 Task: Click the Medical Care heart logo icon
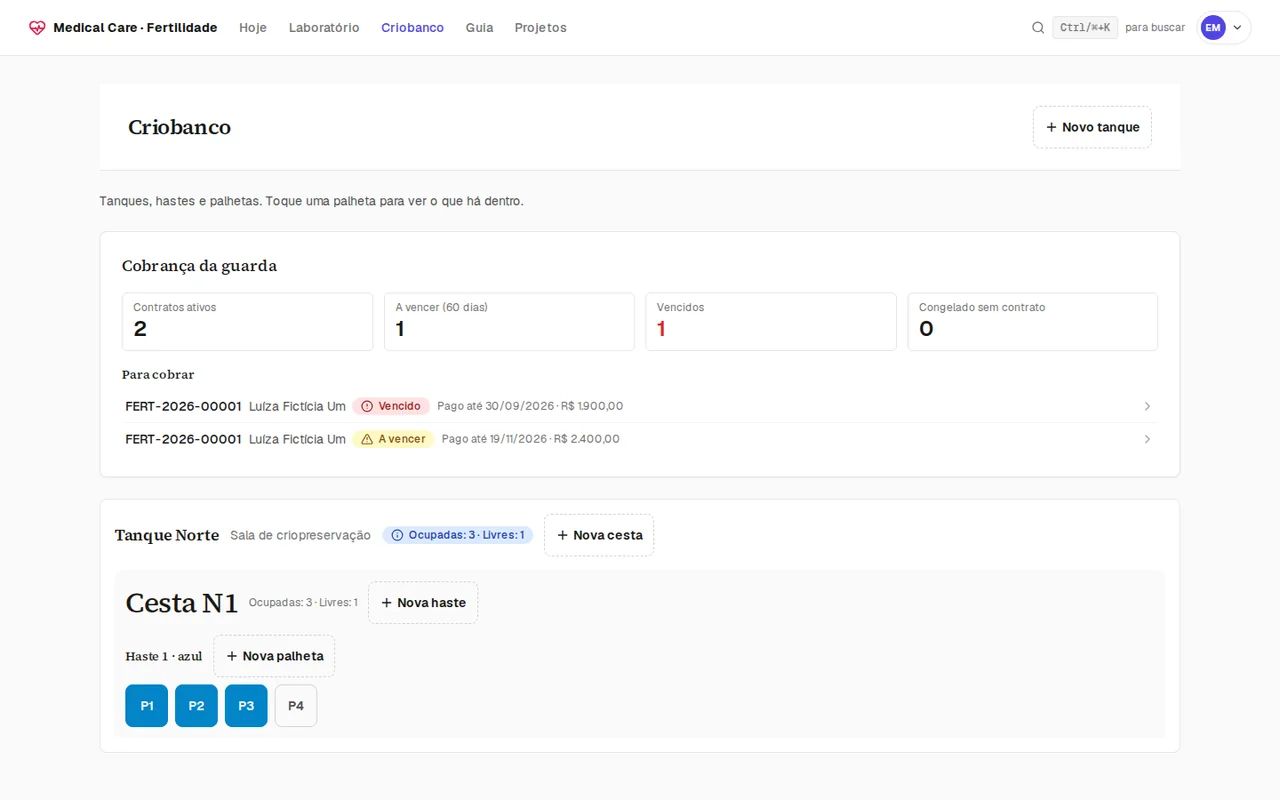(37, 28)
